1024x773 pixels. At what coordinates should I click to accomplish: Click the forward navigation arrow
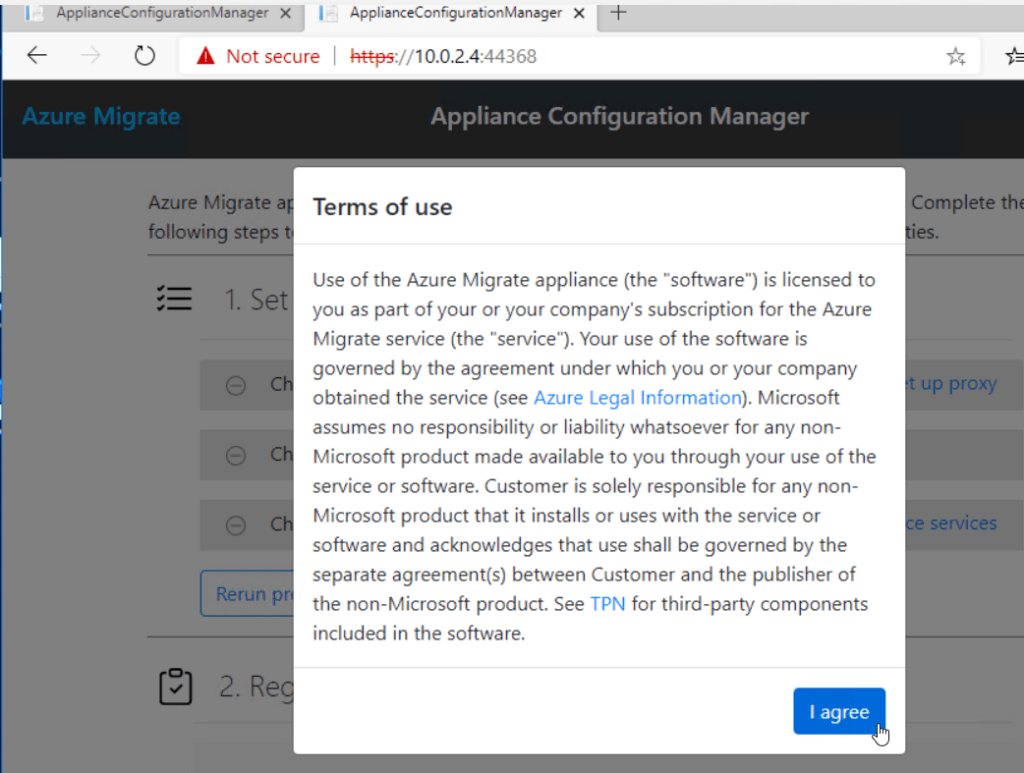pyautogui.click(x=91, y=55)
